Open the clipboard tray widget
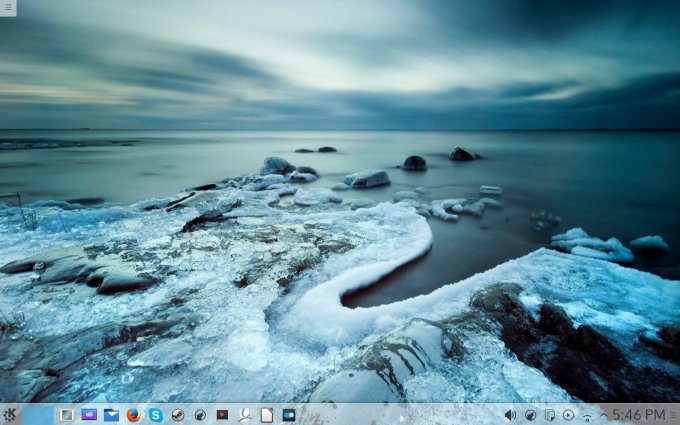680x425 pixels. [549, 414]
